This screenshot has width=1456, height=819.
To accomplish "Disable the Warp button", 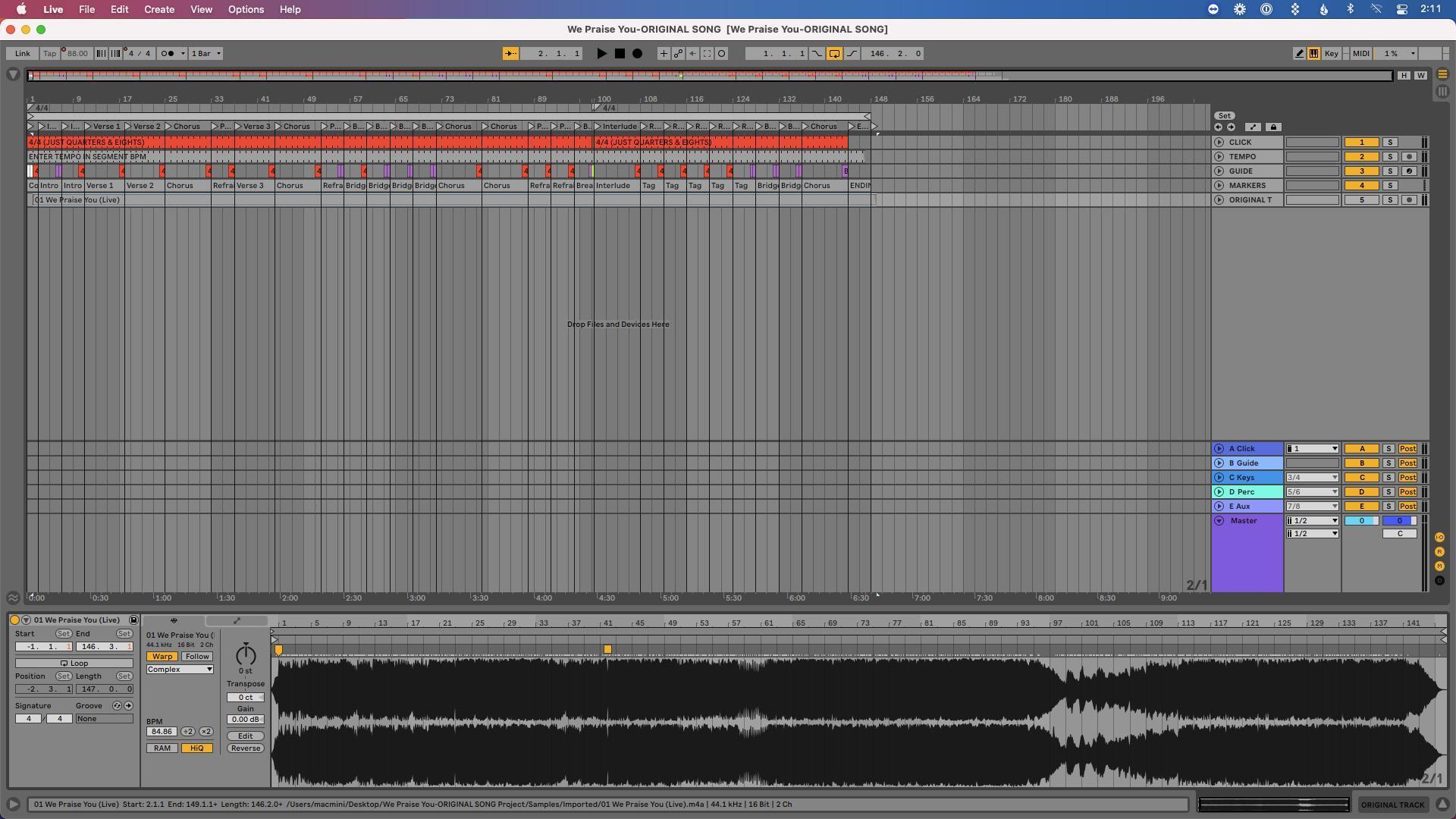I will 162,657.
